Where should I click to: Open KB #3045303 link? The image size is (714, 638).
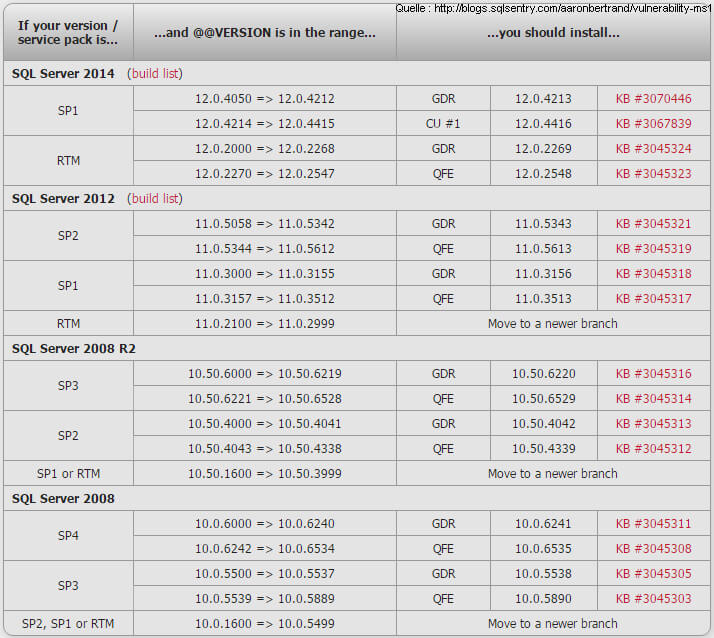[653, 599]
